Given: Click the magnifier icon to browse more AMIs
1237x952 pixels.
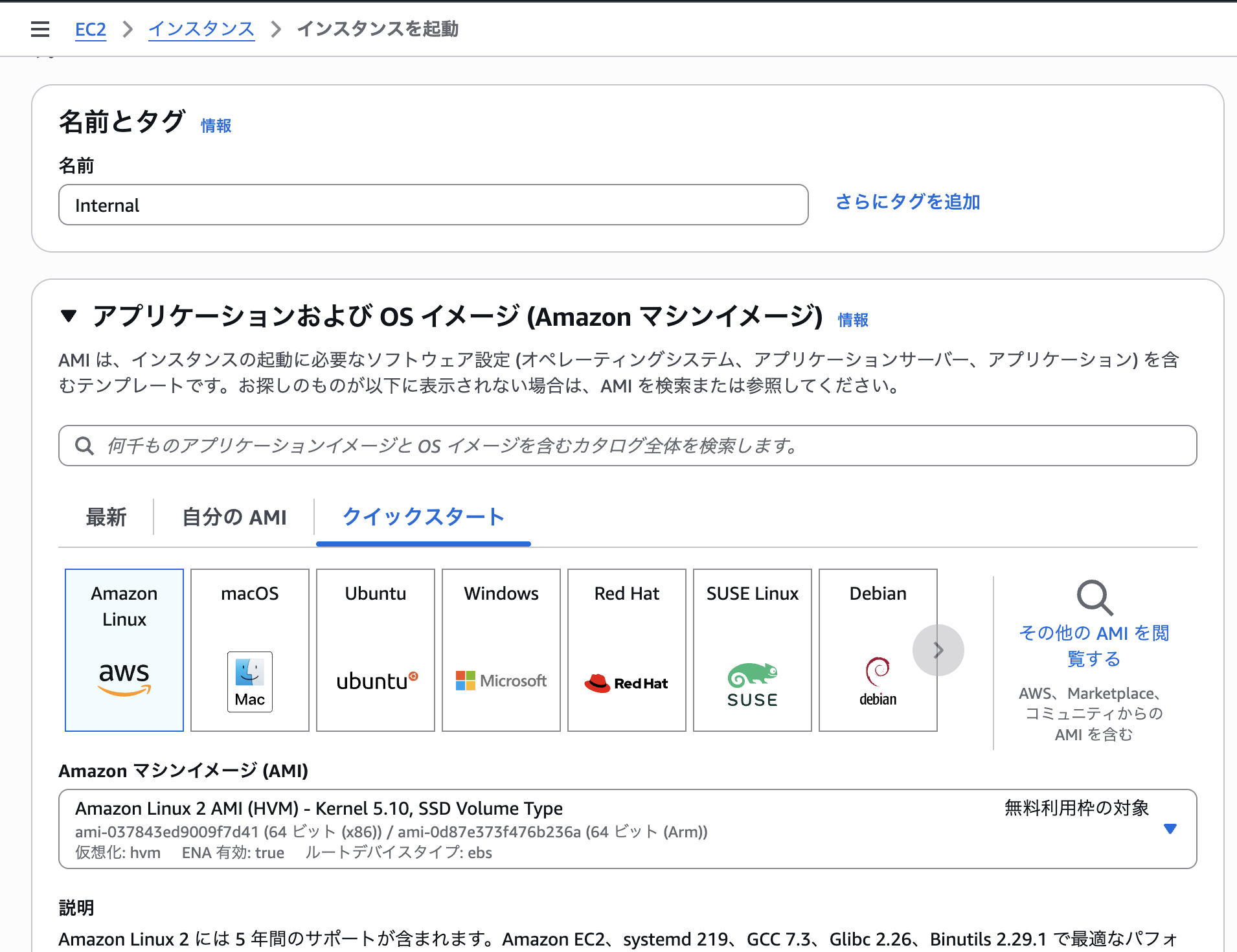Looking at the screenshot, I should click(1095, 597).
